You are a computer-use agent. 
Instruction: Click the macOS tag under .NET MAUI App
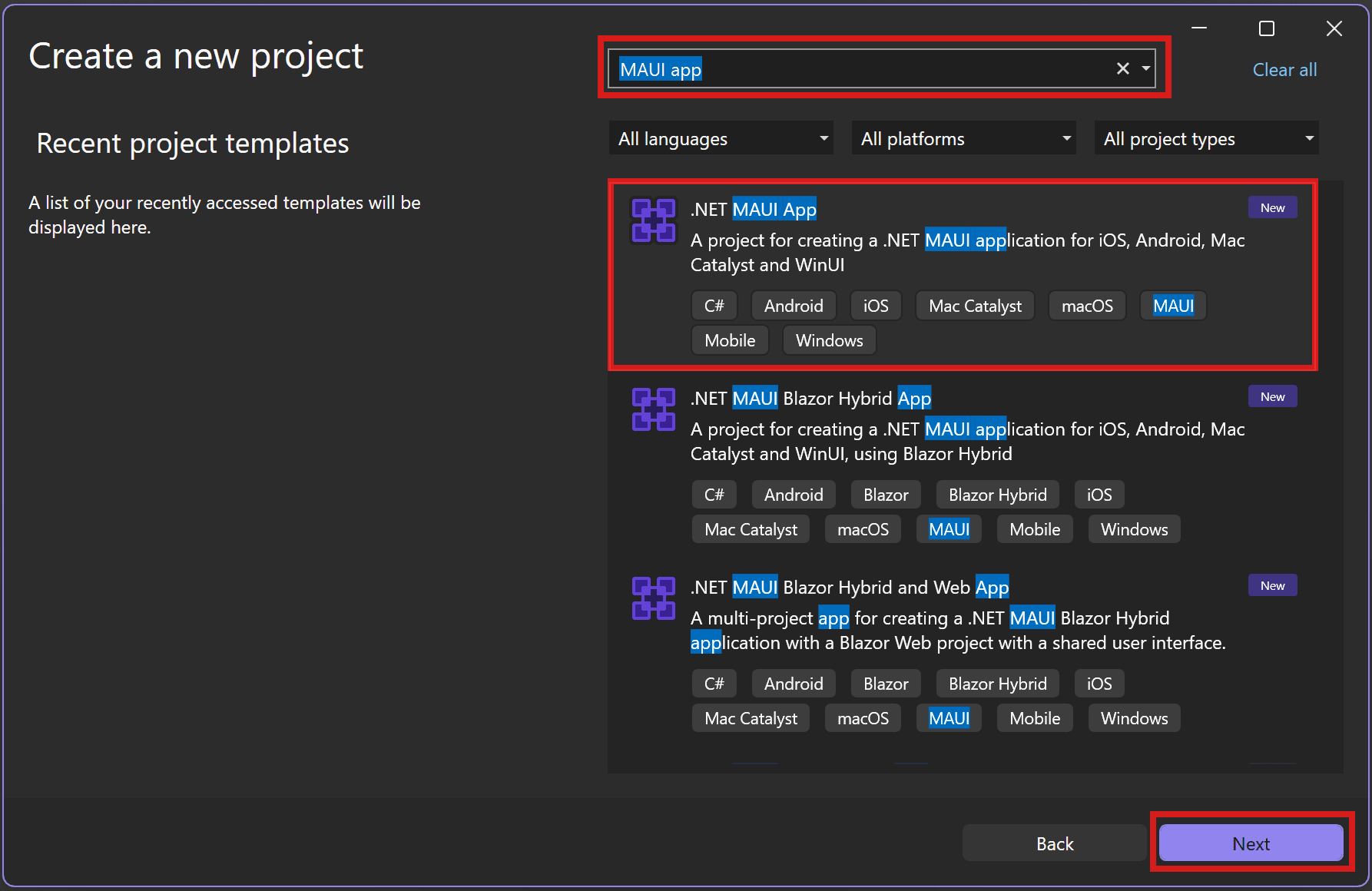click(1087, 306)
